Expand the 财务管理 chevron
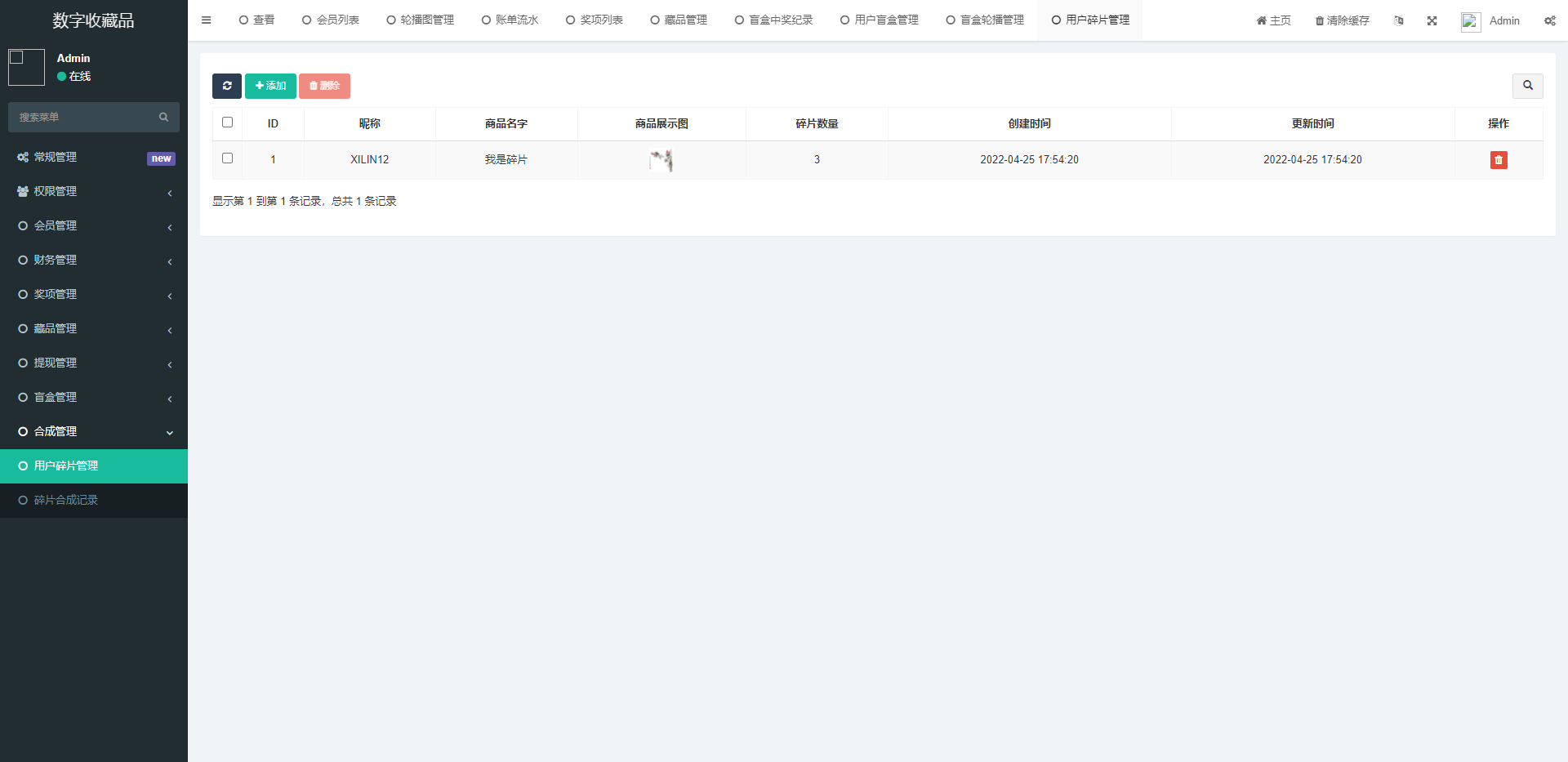This screenshot has height=762, width=1568. 170,261
